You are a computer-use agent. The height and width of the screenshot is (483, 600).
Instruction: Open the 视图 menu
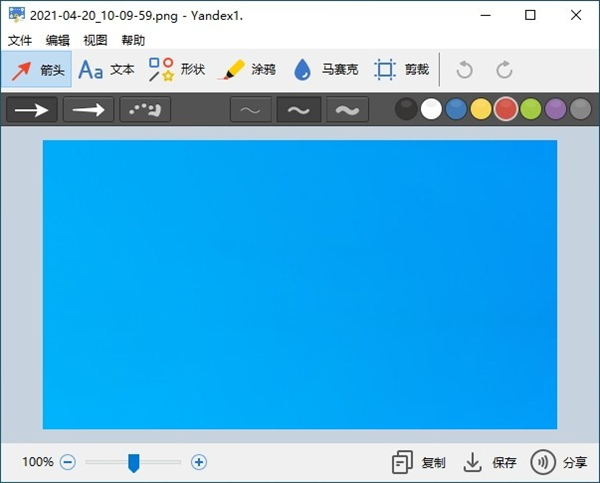tap(95, 40)
